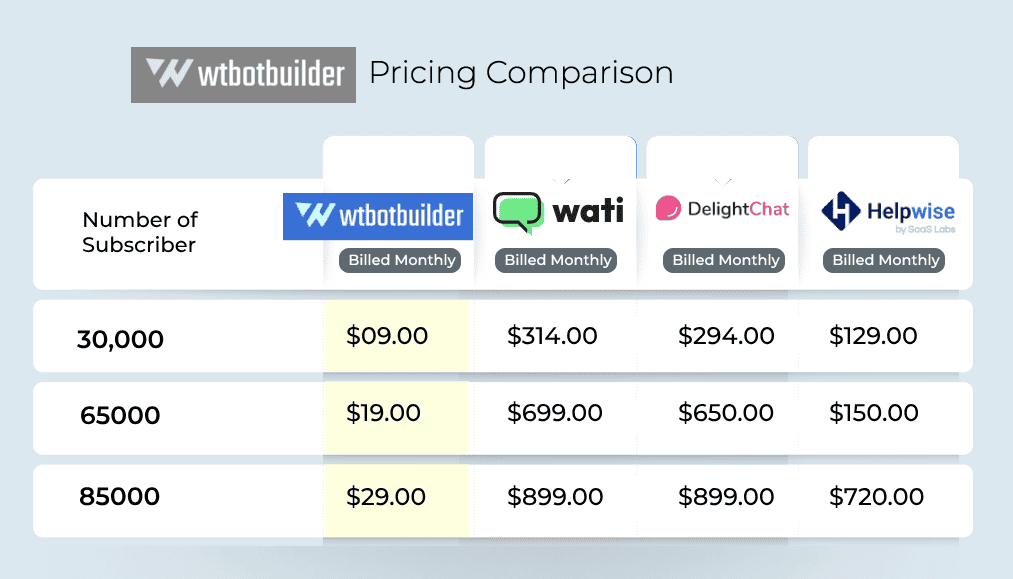
Task: Click the $720.00 Helpwise price
Action: pyautogui.click(x=876, y=496)
